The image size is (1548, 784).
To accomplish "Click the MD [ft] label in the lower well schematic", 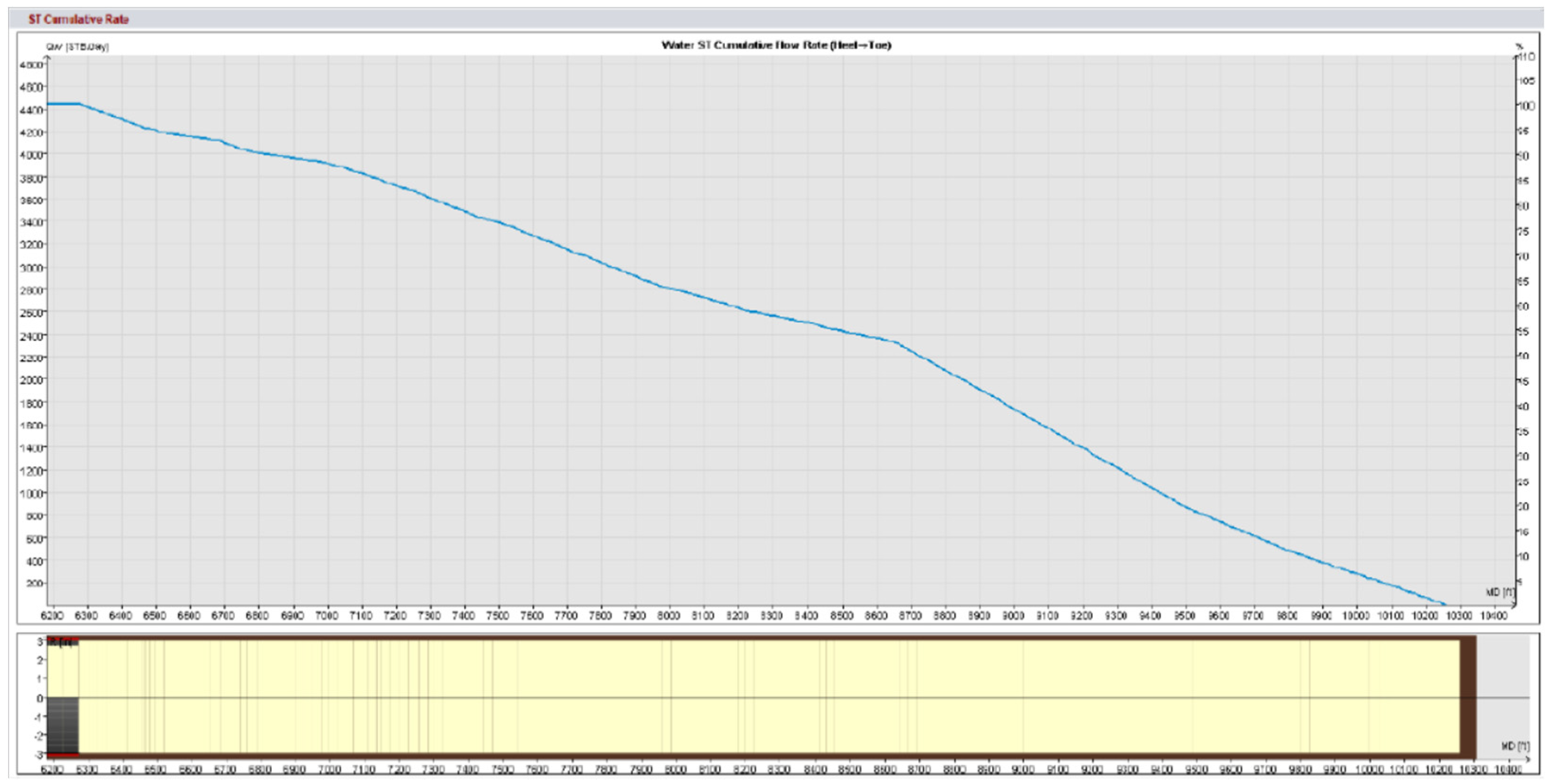I will pyautogui.click(x=1515, y=746).
